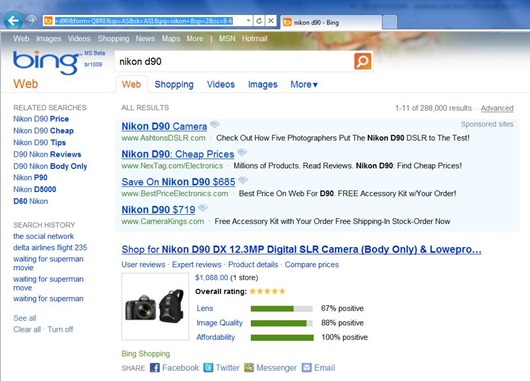Screen dimensions: 530x381
Task: Open the Compare prices link
Action: coord(312,264)
